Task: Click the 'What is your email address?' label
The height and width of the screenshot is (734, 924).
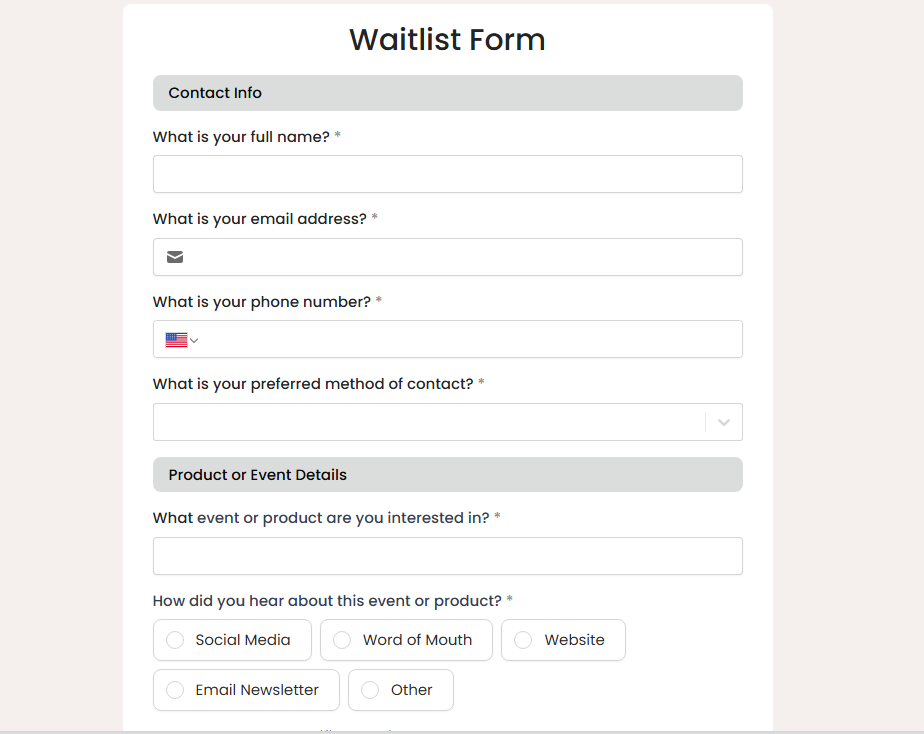Action: [x=260, y=219]
